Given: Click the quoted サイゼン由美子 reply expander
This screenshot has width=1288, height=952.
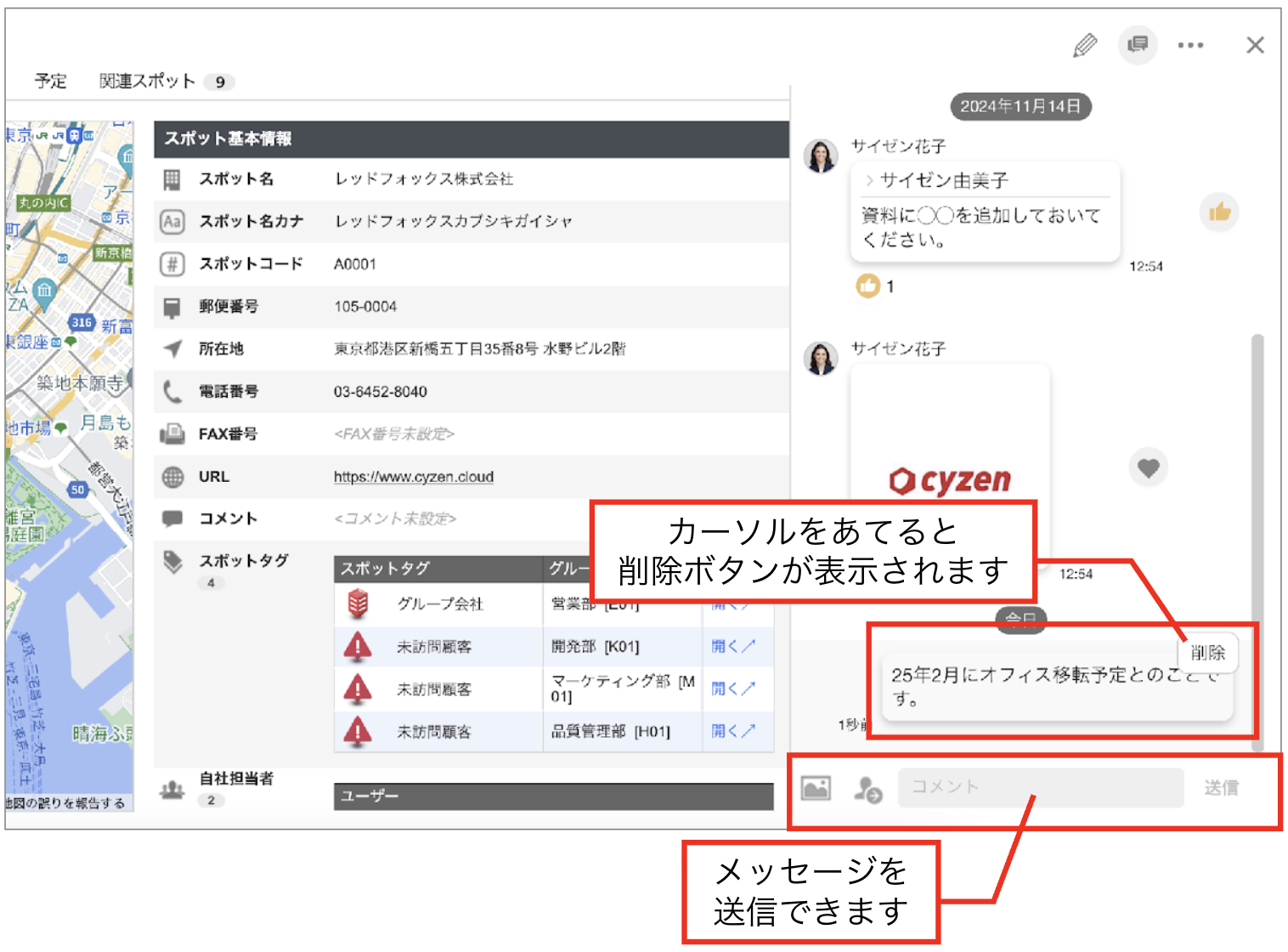Looking at the screenshot, I should point(936,180).
